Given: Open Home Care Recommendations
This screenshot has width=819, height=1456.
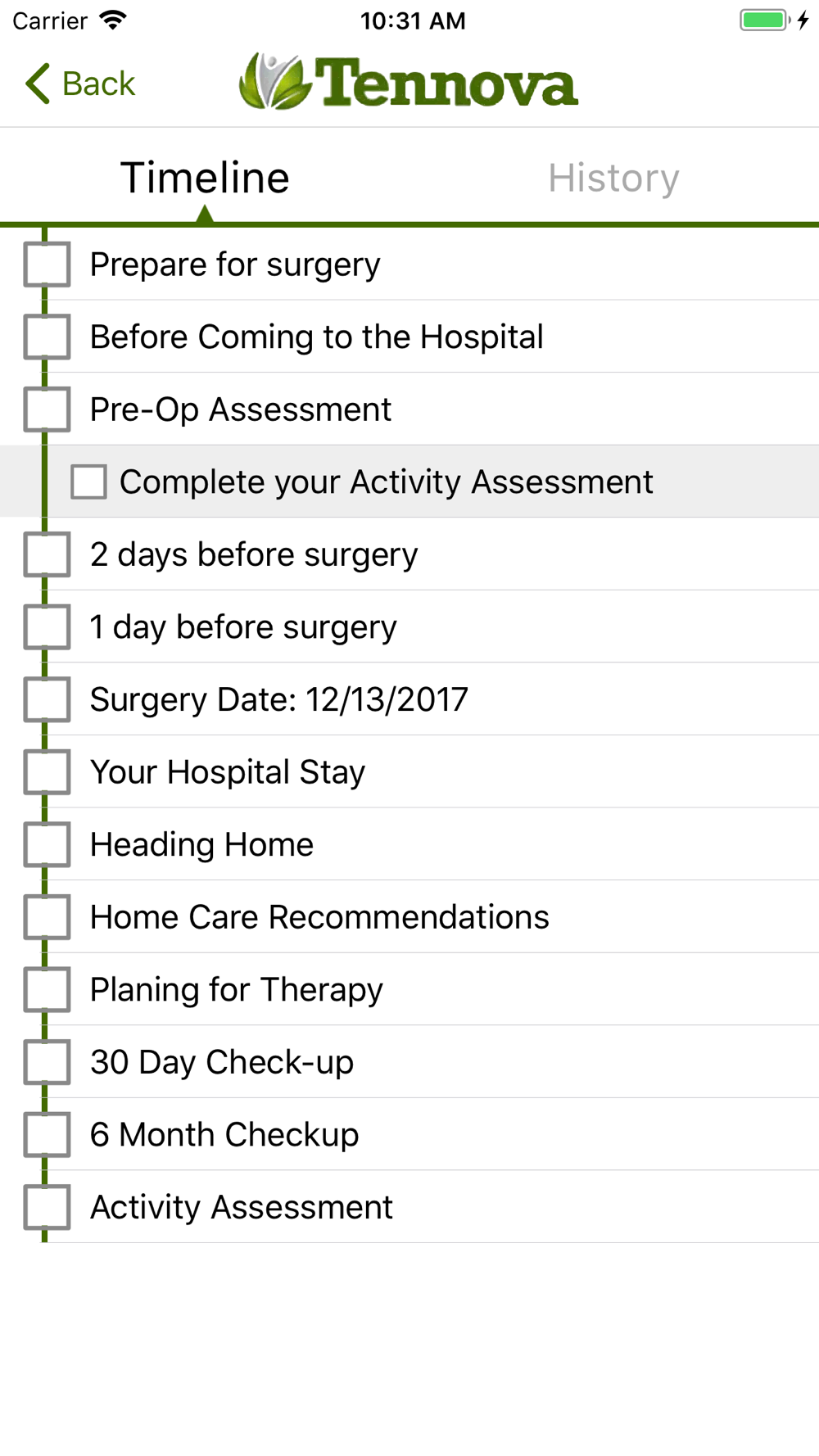Looking at the screenshot, I should click(319, 917).
